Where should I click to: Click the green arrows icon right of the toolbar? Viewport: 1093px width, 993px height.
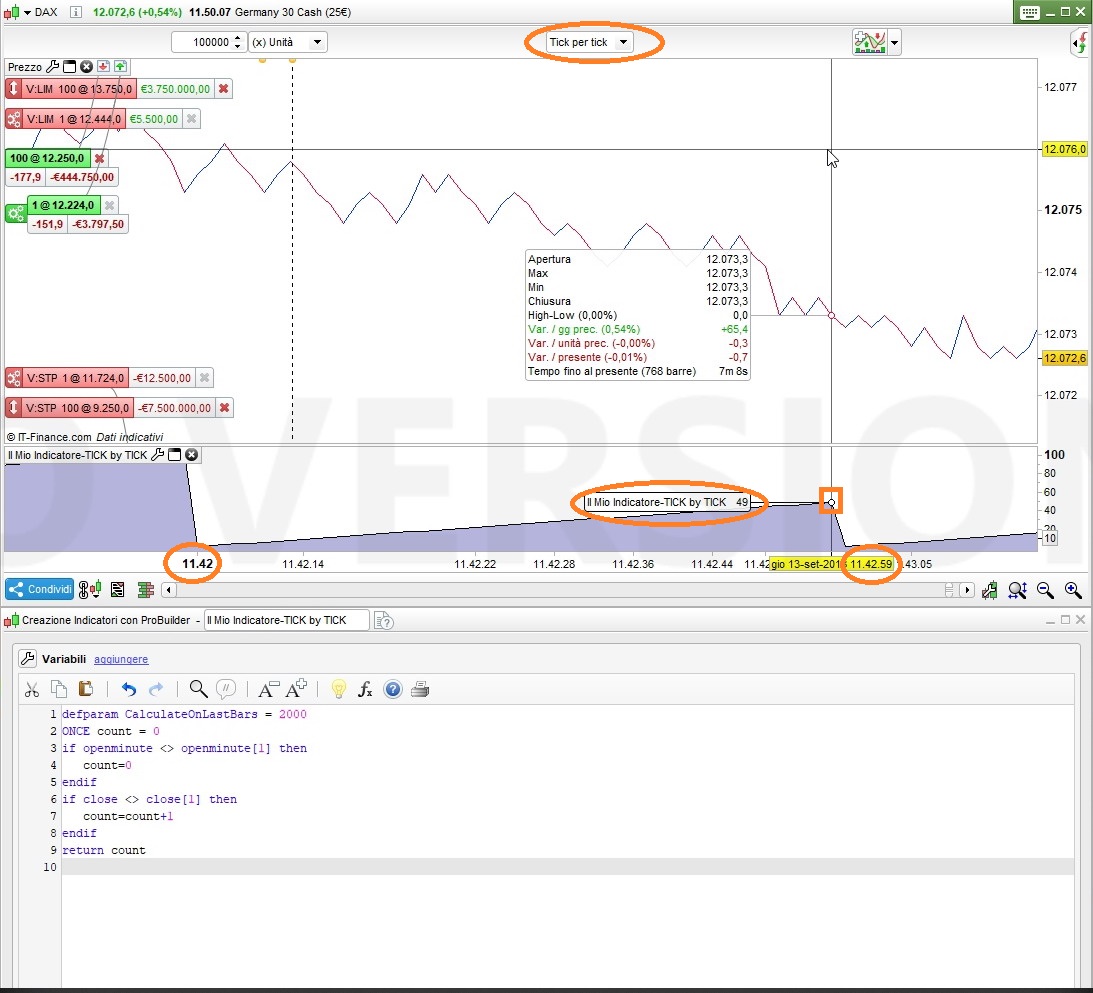point(1079,44)
